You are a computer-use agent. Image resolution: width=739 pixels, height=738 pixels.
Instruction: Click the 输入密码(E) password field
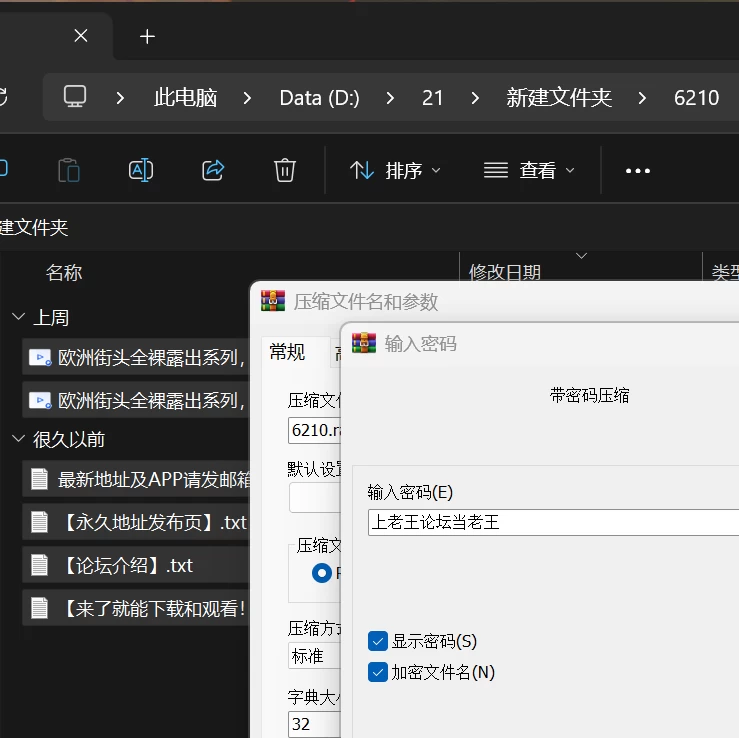coord(553,522)
